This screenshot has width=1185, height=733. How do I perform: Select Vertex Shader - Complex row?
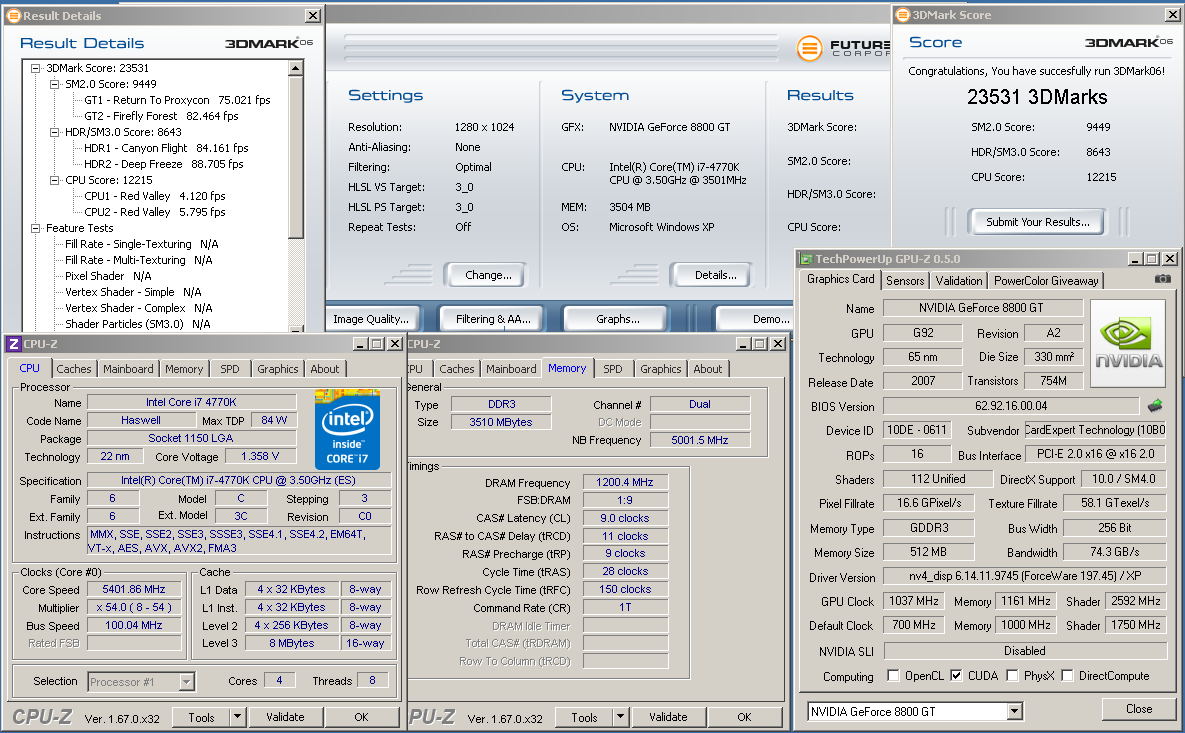(x=138, y=308)
